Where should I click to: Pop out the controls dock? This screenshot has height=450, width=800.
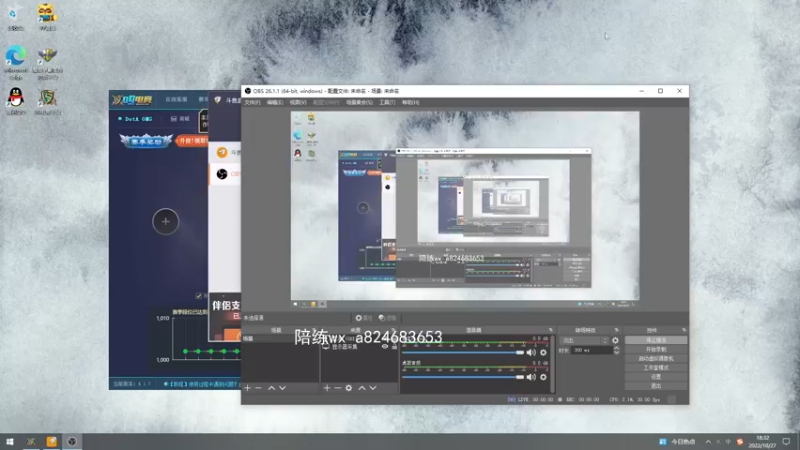point(684,330)
